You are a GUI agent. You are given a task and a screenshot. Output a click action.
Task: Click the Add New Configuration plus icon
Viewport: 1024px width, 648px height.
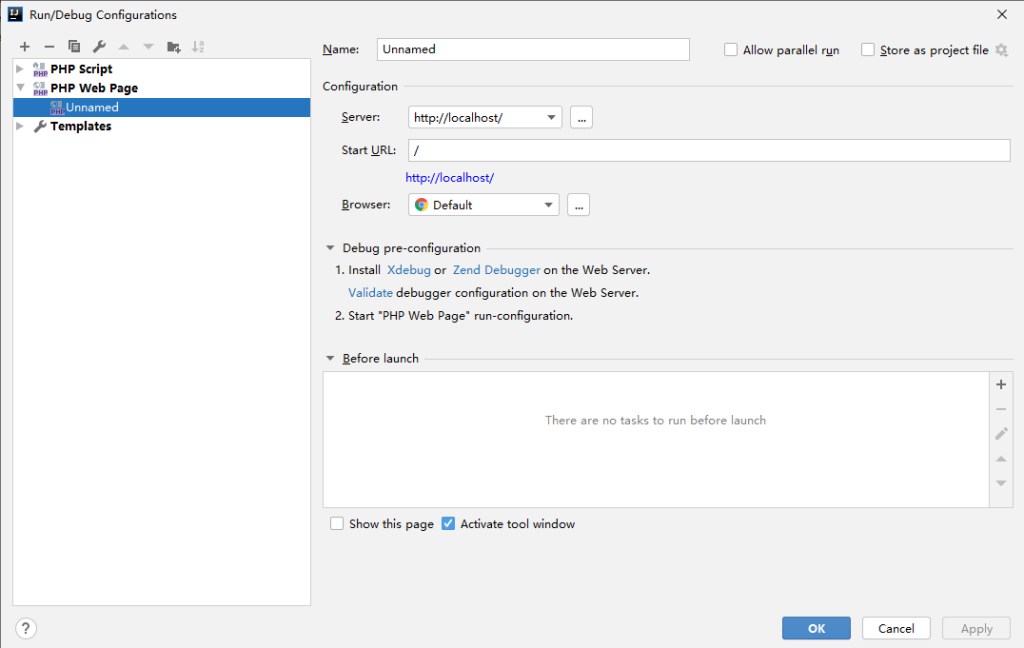(x=25, y=47)
